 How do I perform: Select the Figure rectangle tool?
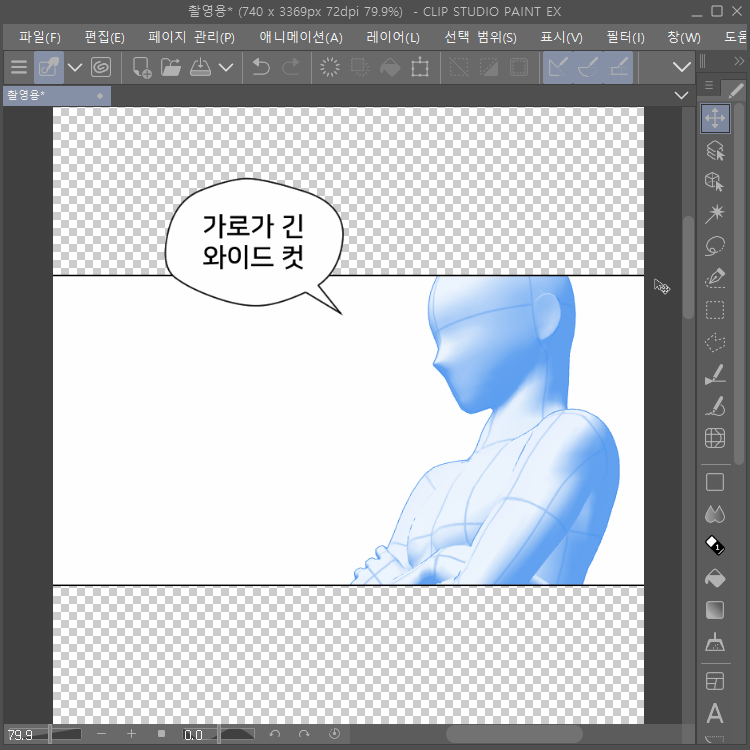715,482
